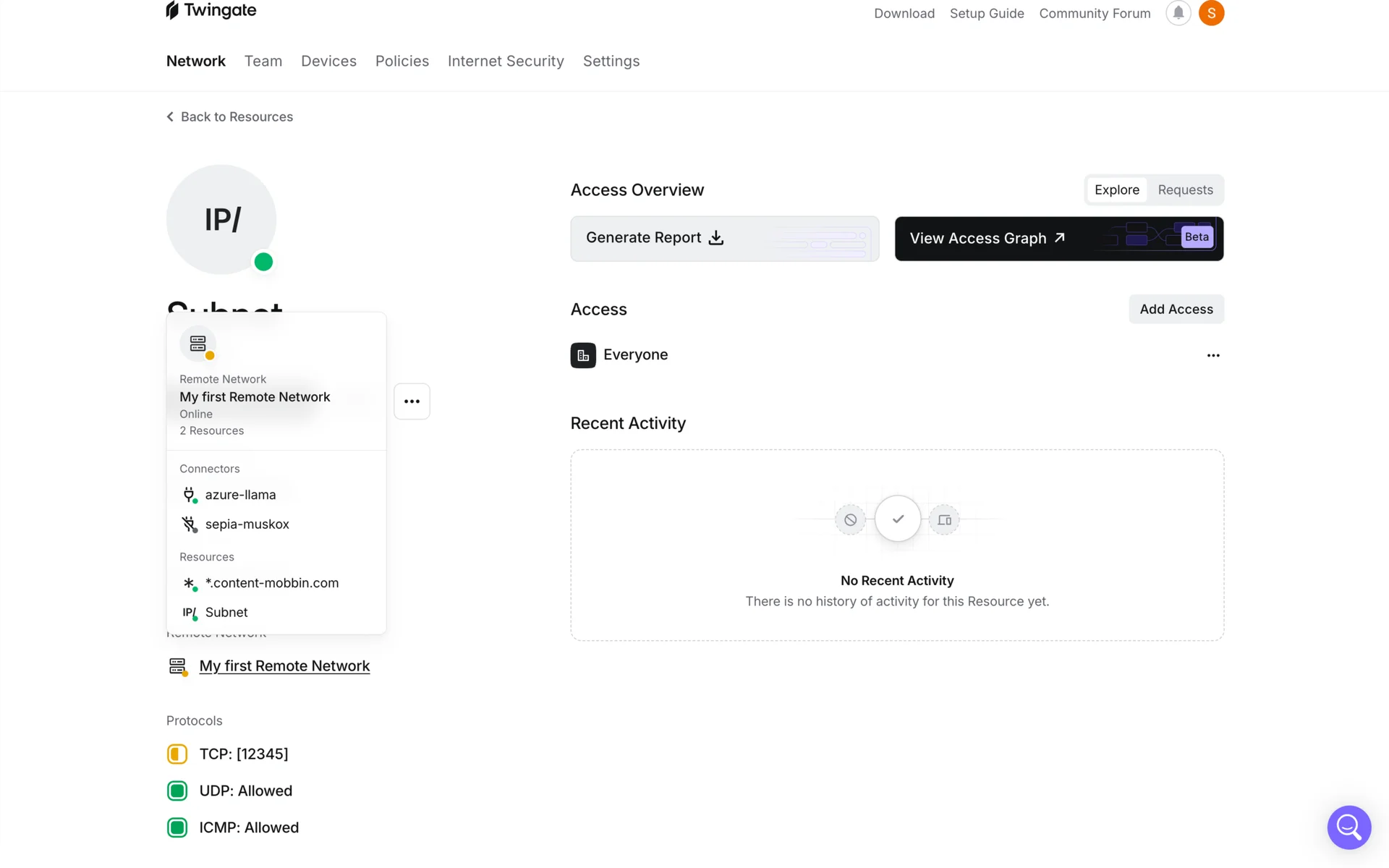Click the Twingate logo
The image size is (1389, 868).
[211, 10]
